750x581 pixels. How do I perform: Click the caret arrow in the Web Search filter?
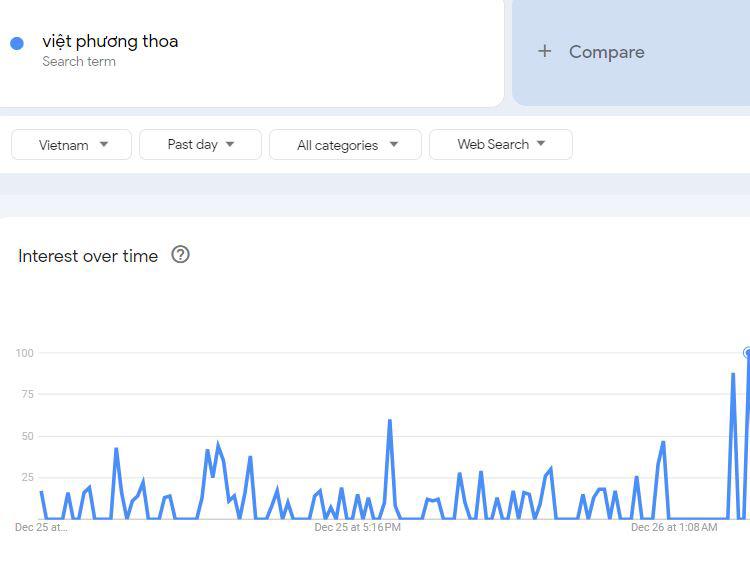pos(541,144)
